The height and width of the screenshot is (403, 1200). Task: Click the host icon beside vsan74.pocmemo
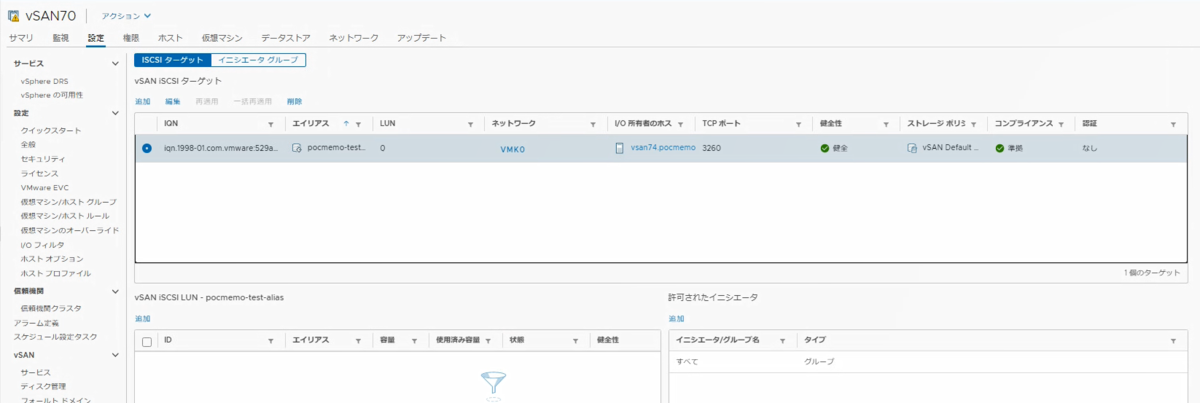click(x=620, y=147)
